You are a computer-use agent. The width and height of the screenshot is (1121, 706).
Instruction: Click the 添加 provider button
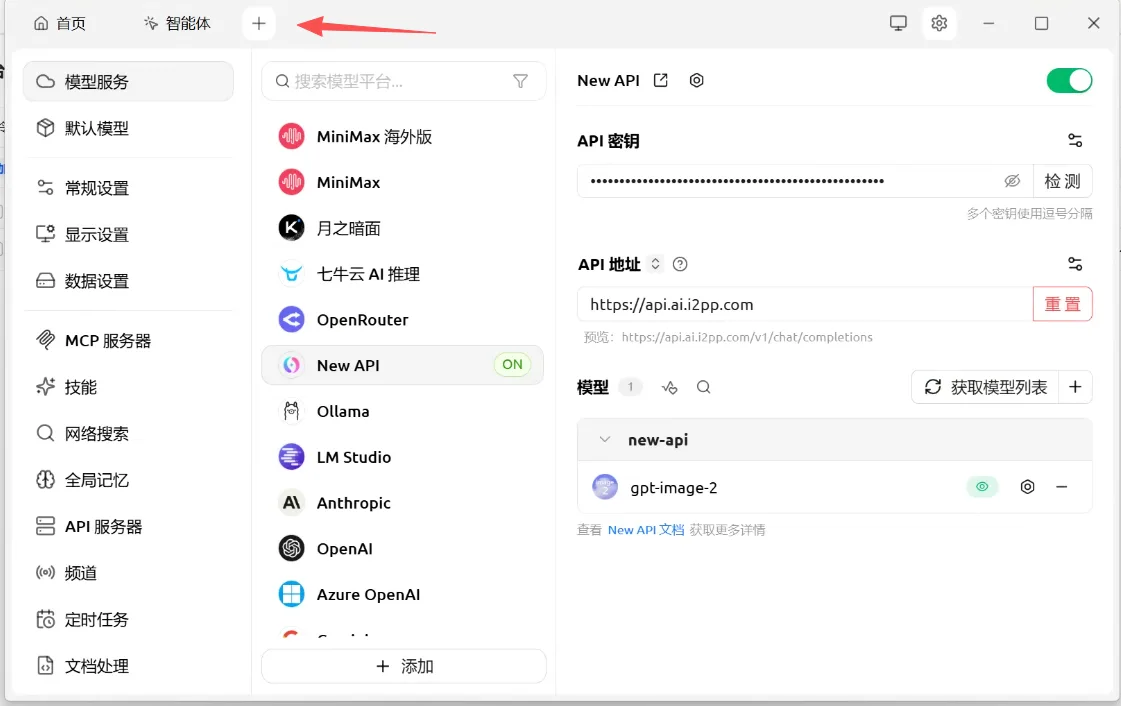[404, 666]
